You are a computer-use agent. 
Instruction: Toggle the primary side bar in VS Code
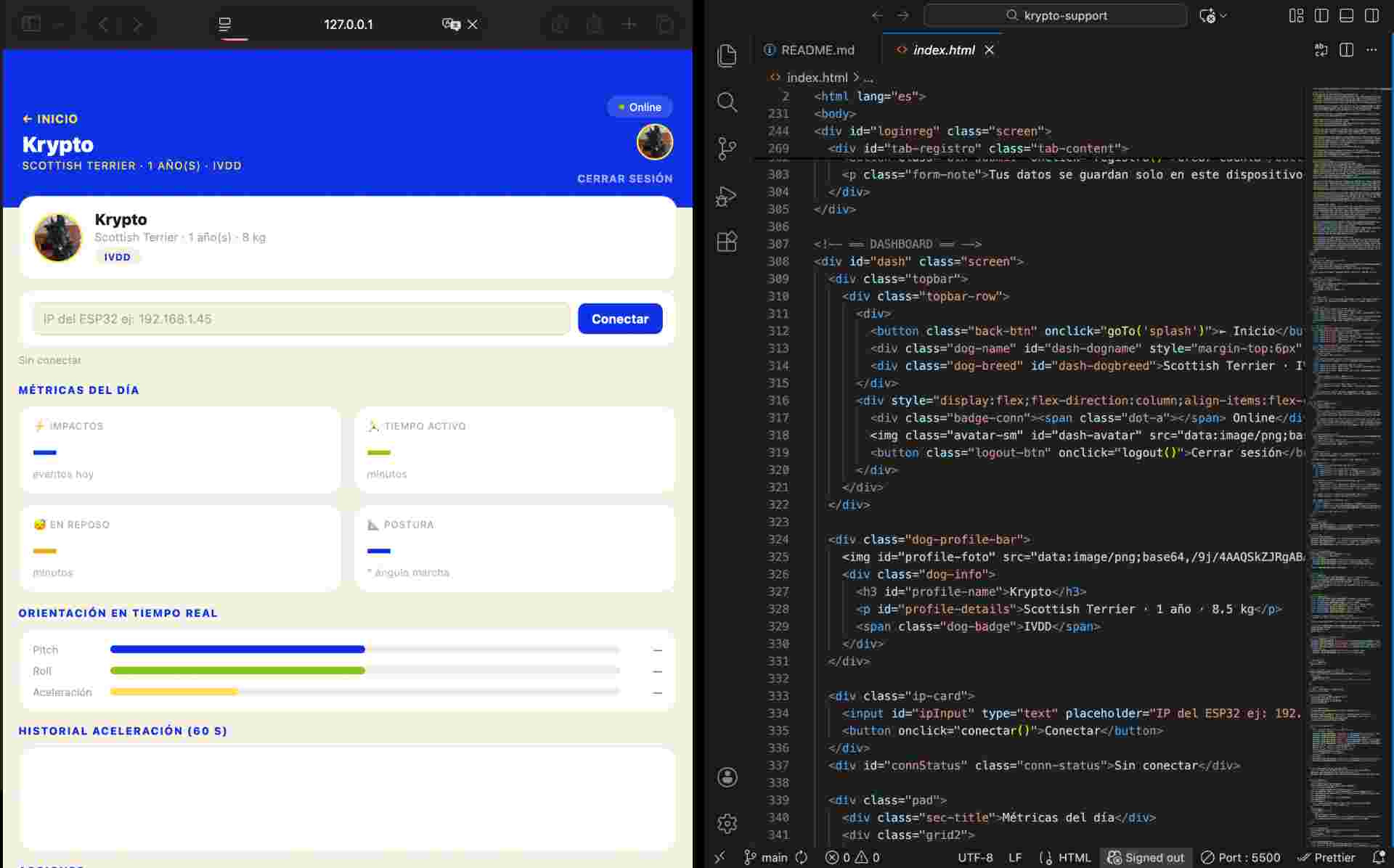[1321, 15]
